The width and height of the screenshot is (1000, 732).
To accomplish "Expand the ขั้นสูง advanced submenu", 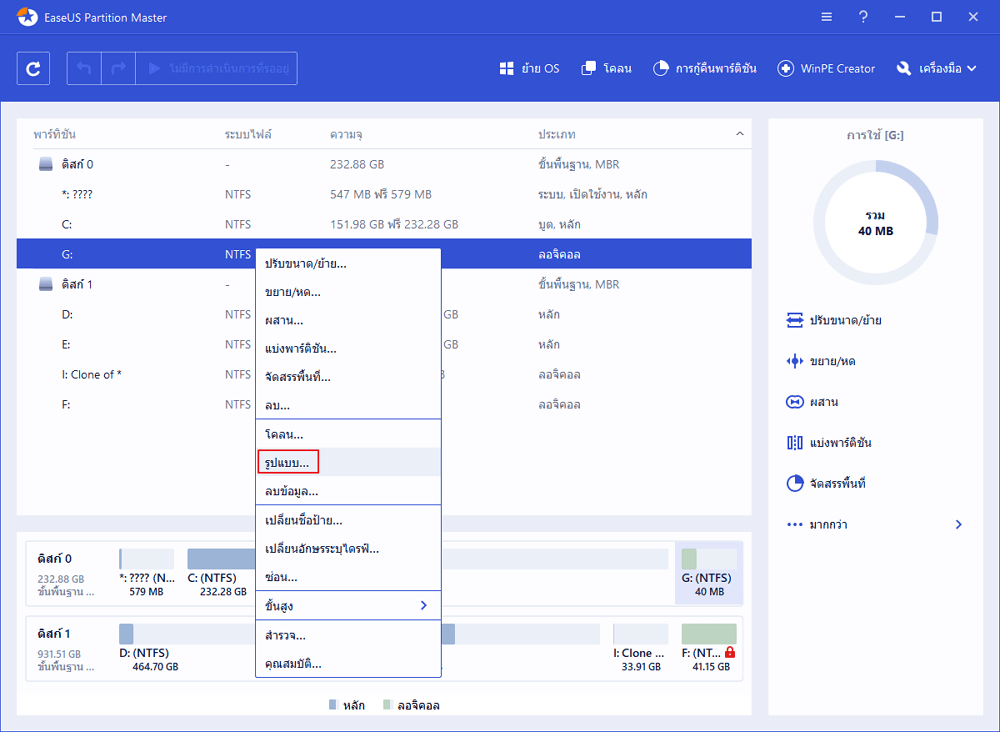I will pos(348,606).
